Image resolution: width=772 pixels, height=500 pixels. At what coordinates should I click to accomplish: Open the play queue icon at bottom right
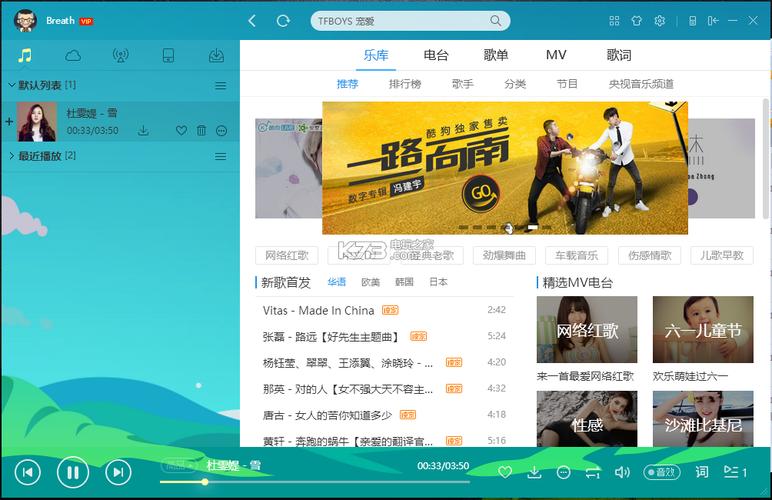tap(735, 471)
